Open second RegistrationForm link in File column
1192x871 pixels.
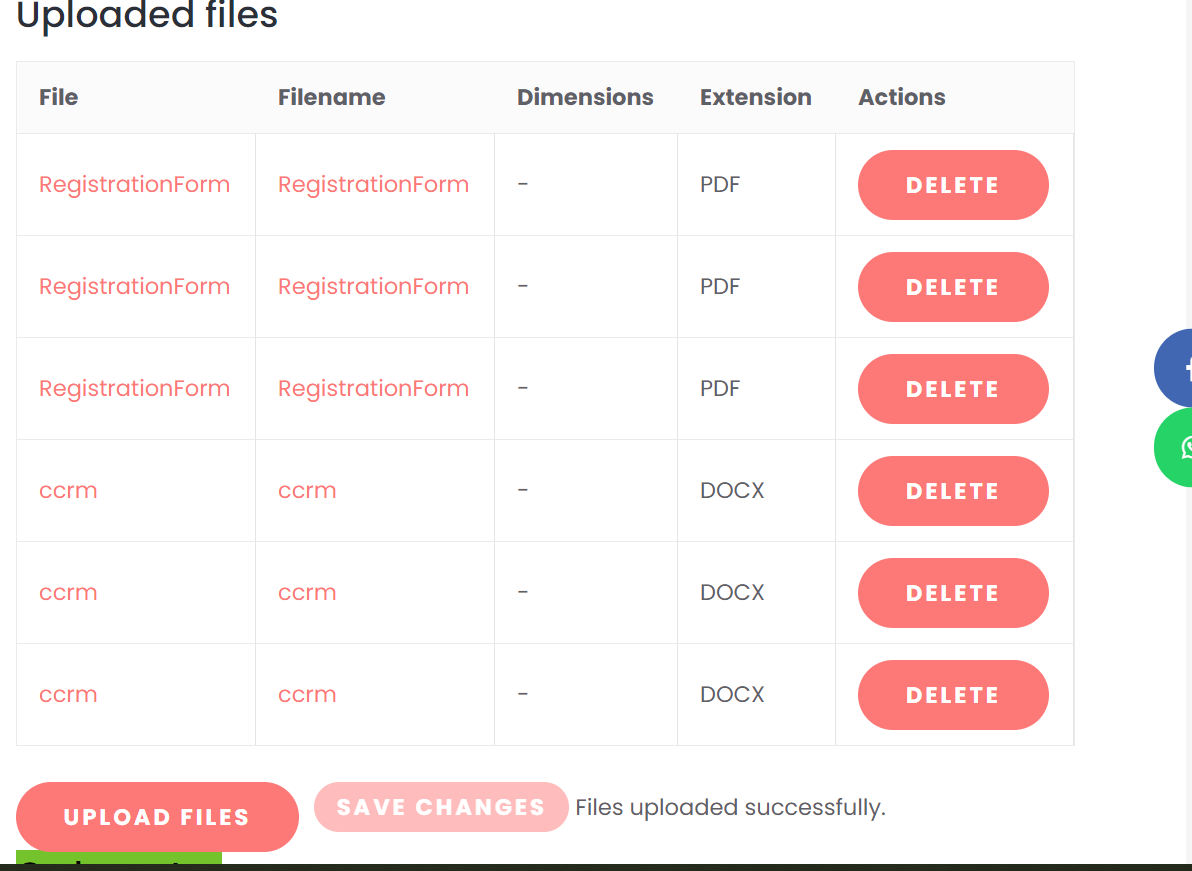[135, 286]
